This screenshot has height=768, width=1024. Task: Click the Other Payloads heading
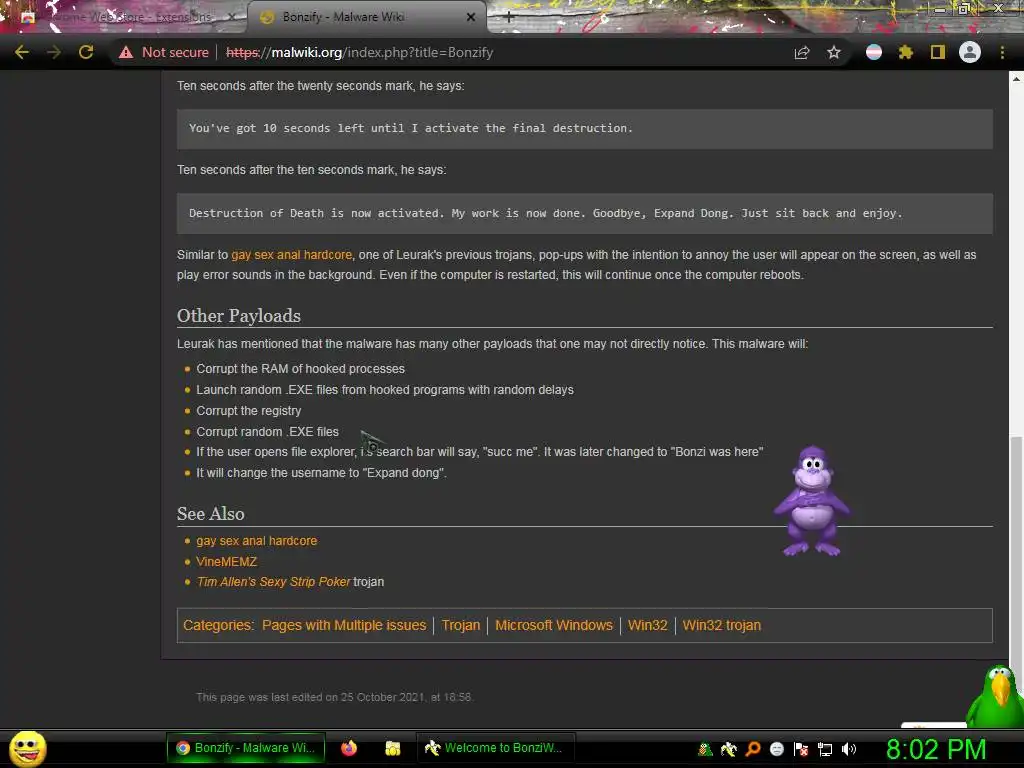pos(239,315)
